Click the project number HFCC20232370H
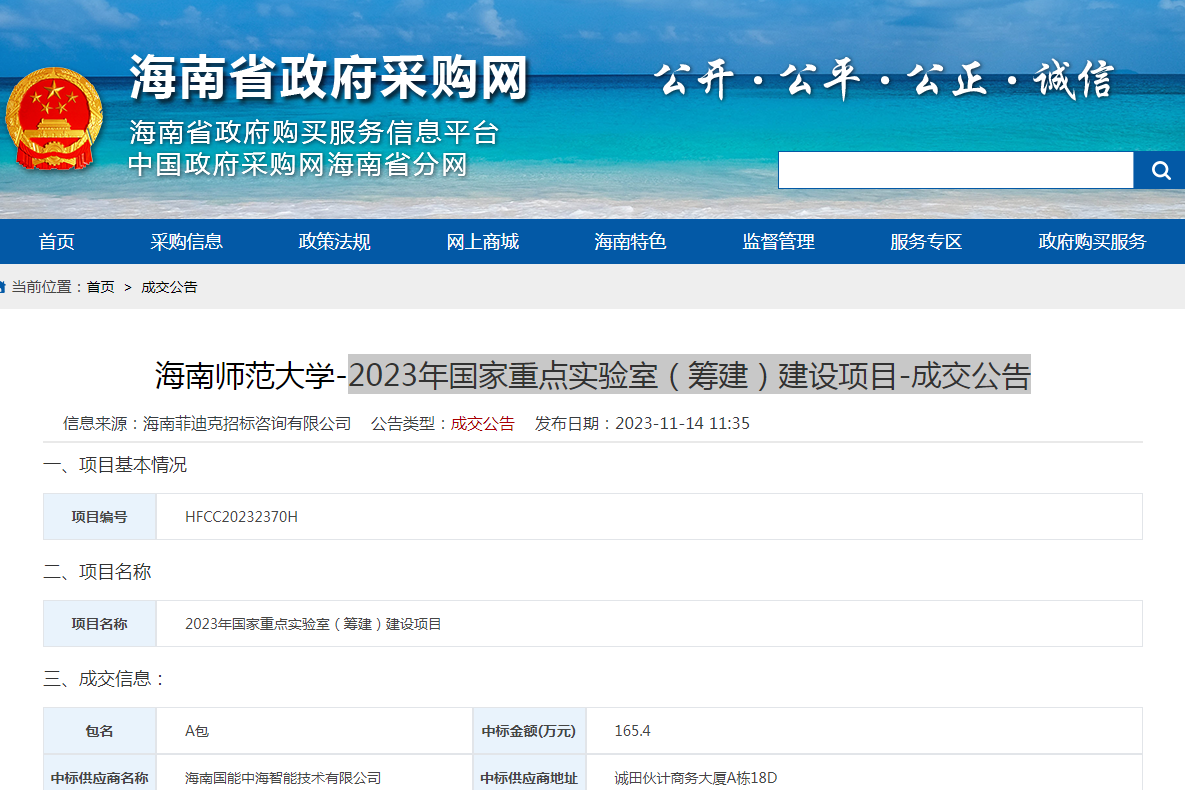 tap(241, 517)
